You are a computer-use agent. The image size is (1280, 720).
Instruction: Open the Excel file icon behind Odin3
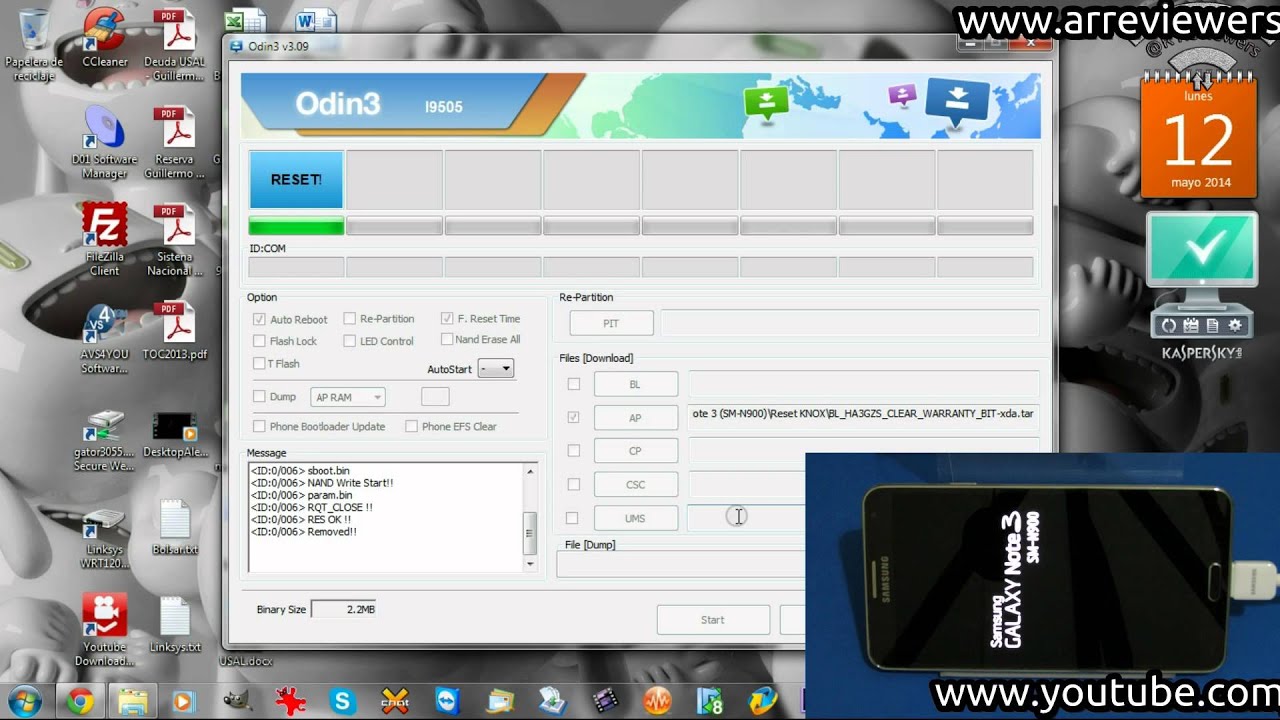(246, 20)
